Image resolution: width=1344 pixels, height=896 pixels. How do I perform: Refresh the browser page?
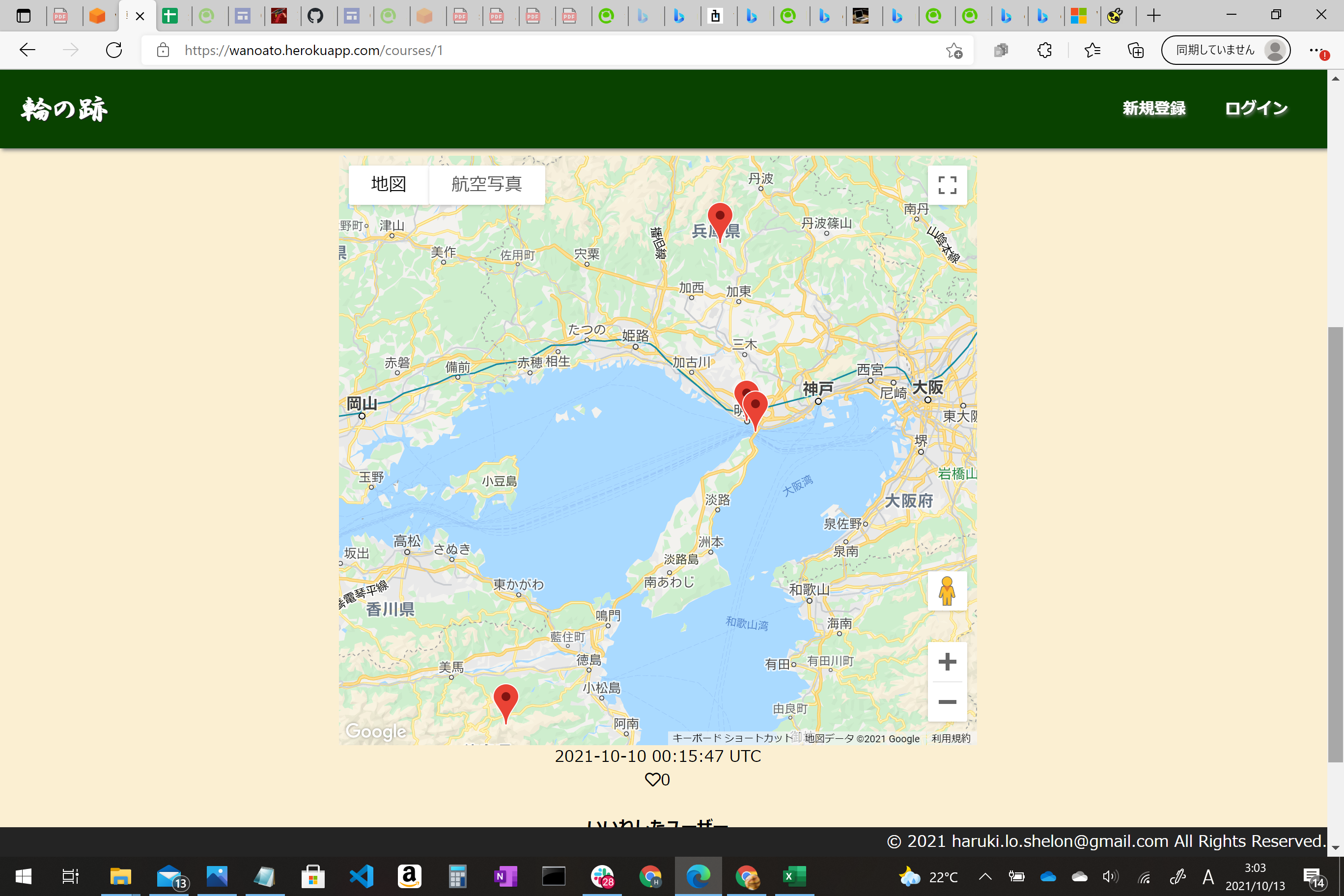[x=114, y=50]
